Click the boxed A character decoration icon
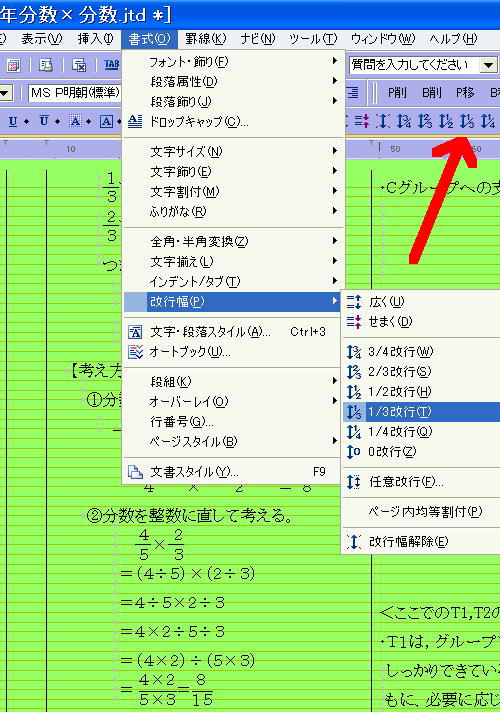Viewport: 500px width, 712px height. [x=106, y=121]
